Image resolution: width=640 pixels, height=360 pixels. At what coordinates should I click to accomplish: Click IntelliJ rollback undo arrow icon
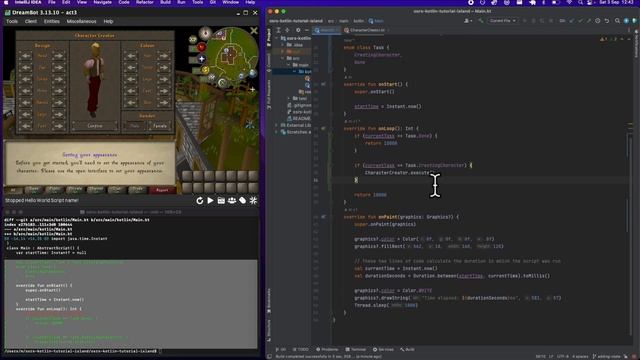click(607, 20)
